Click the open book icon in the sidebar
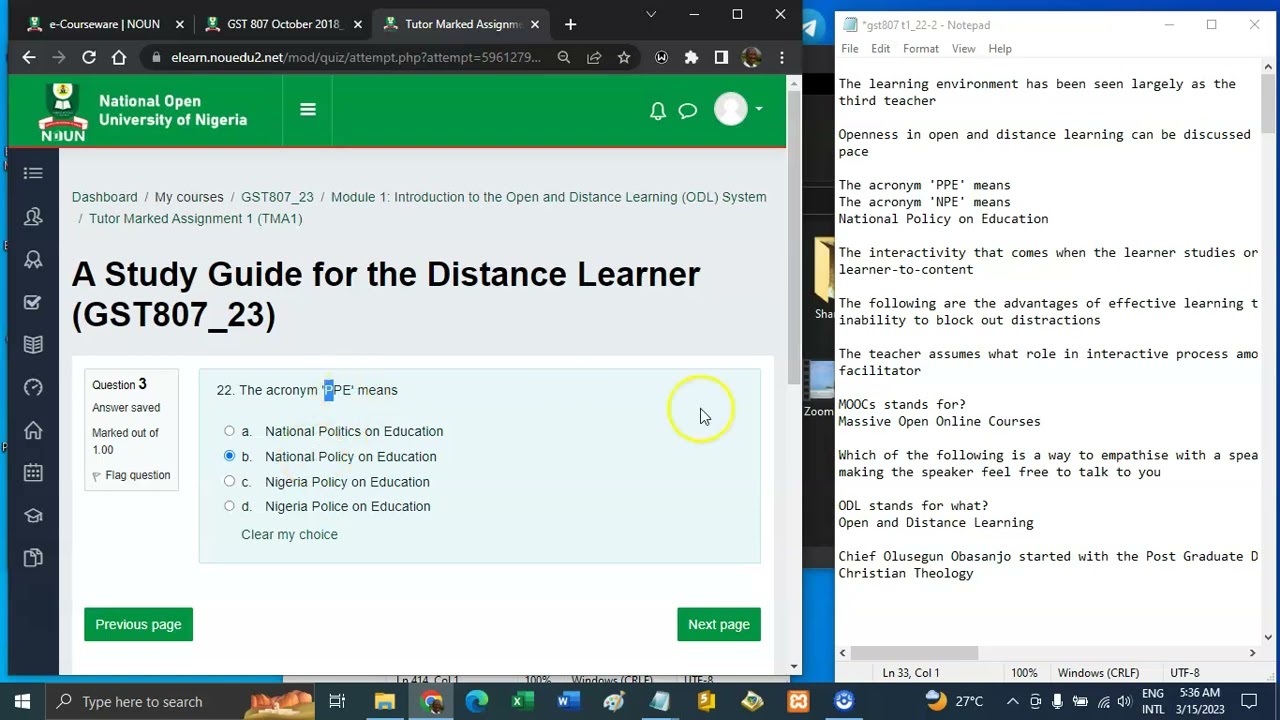The image size is (1280, 720). coord(33,345)
